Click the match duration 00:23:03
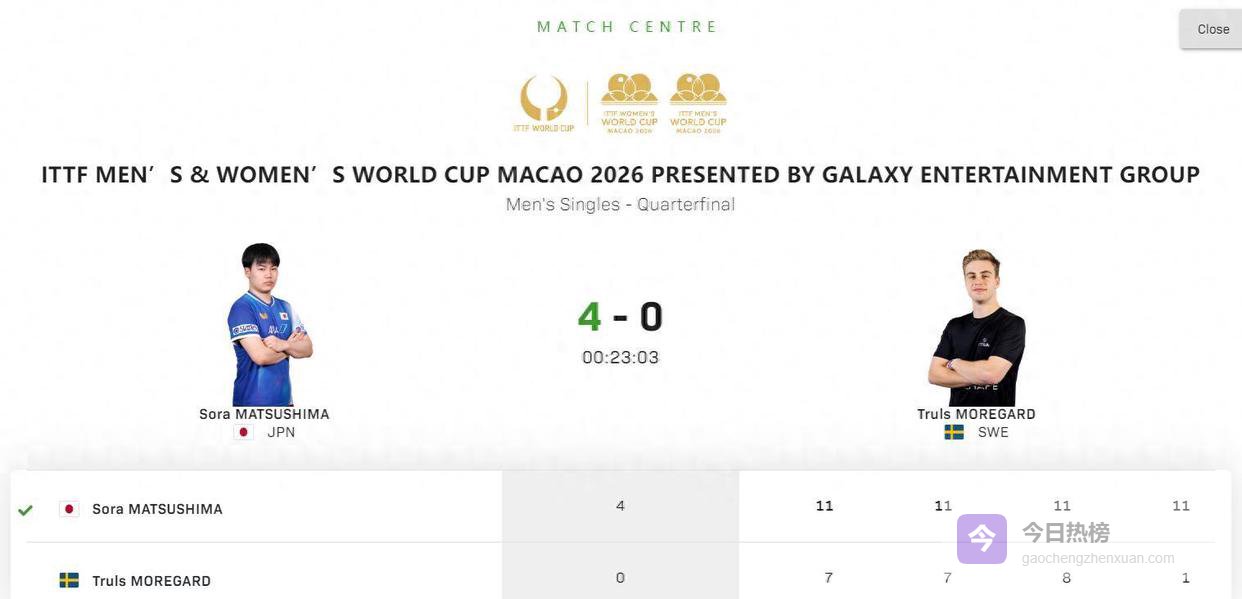 [x=620, y=357]
